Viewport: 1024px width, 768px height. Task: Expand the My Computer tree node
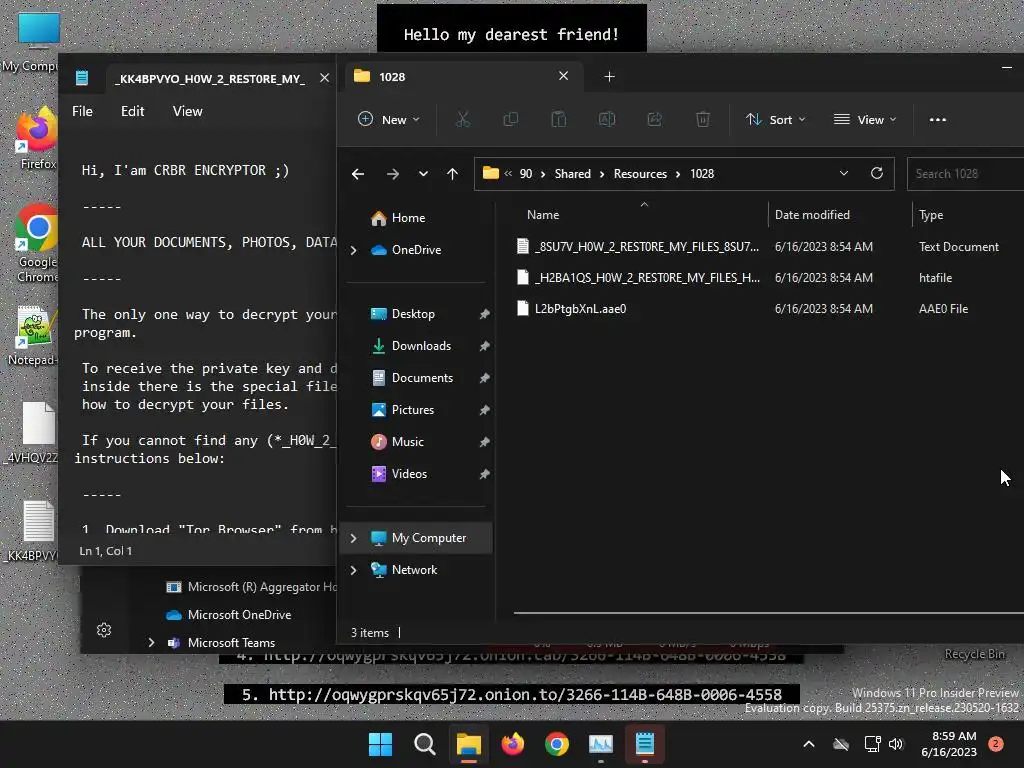click(x=353, y=538)
